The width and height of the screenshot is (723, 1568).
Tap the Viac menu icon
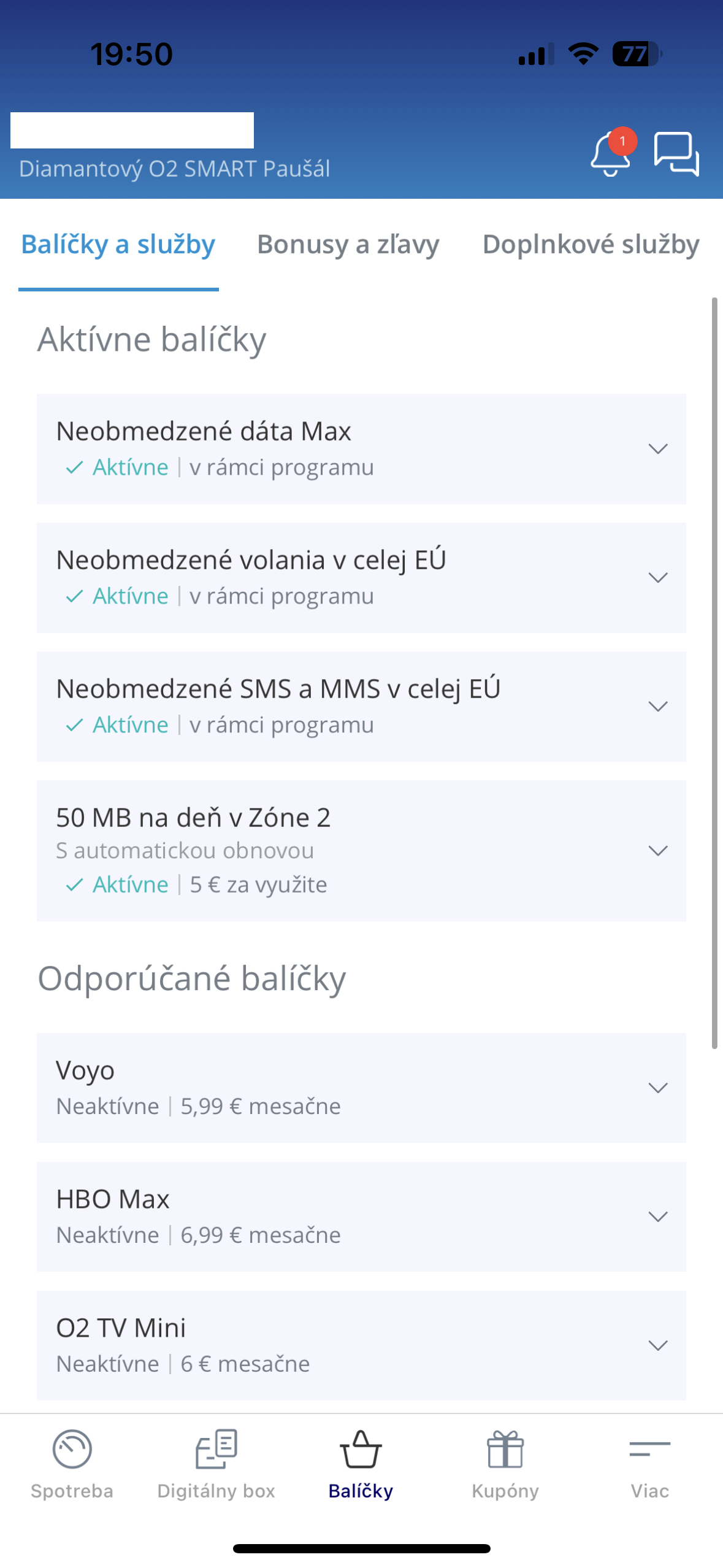pos(649,1449)
